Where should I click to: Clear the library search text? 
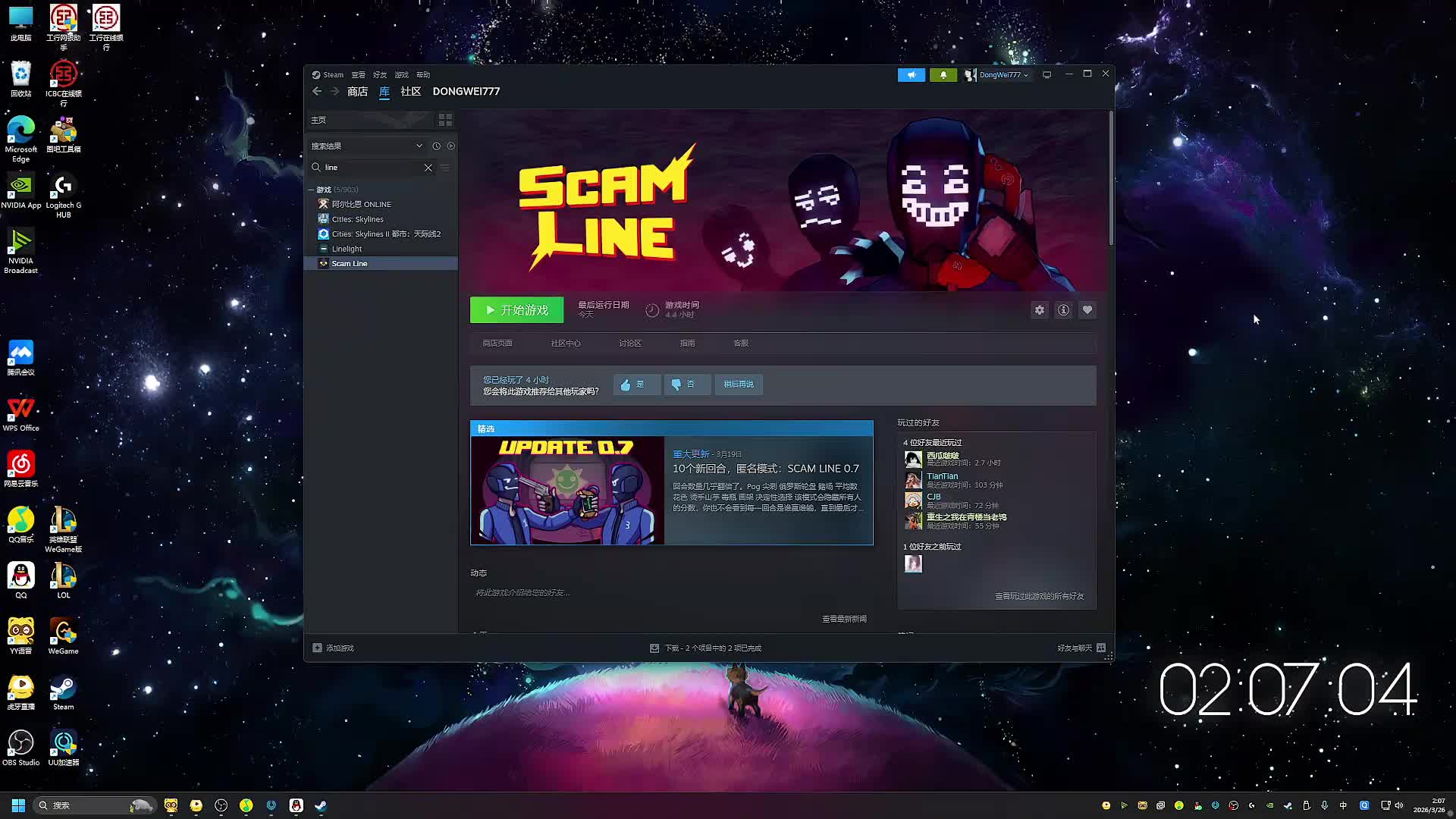tap(428, 168)
